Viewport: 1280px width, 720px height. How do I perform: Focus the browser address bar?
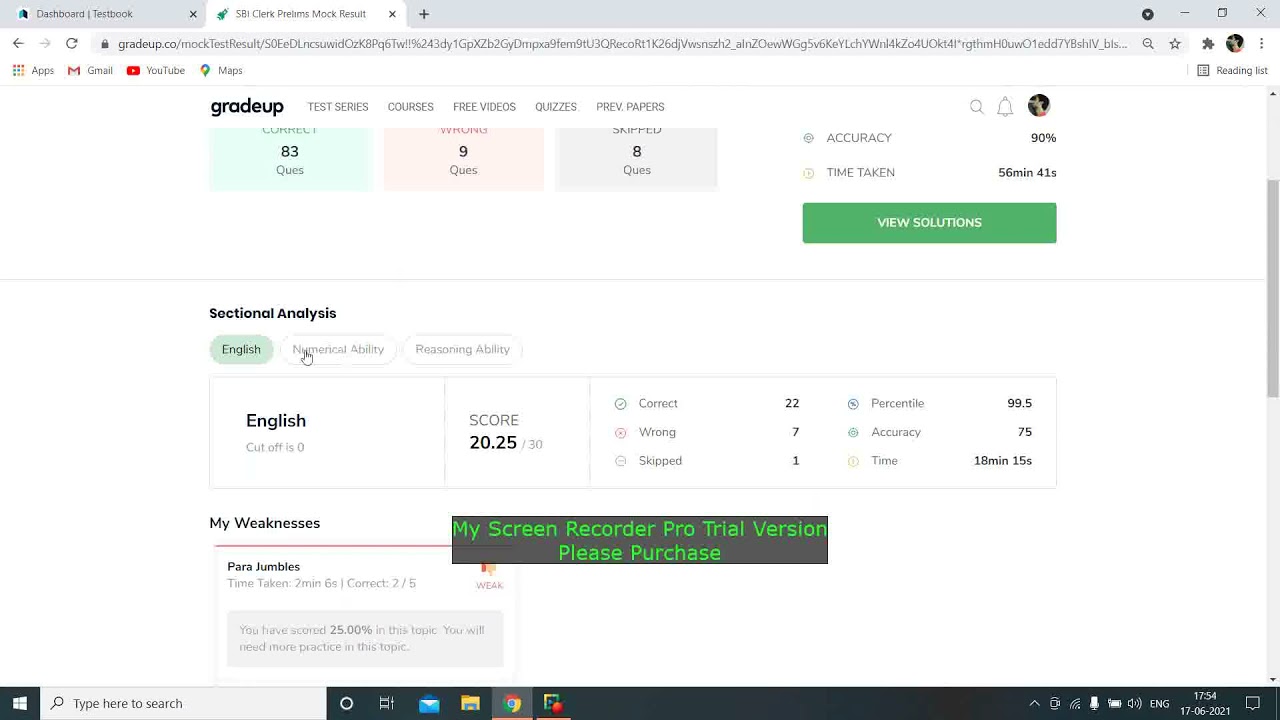(622, 44)
